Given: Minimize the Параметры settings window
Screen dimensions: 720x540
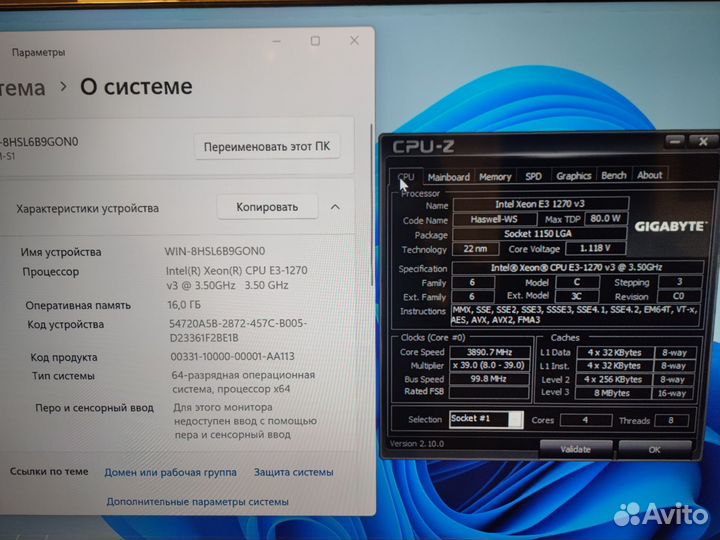Looking at the screenshot, I should click(276, 41).
